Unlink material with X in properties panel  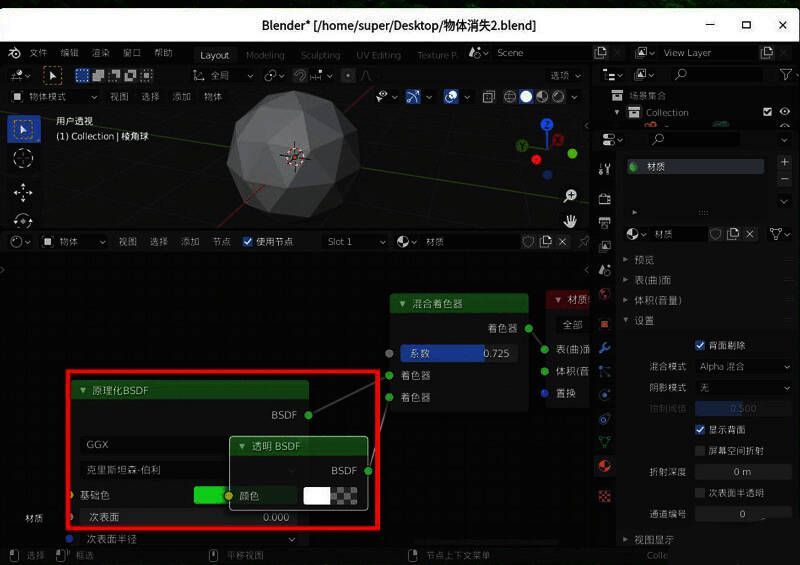tap(750, 234)
